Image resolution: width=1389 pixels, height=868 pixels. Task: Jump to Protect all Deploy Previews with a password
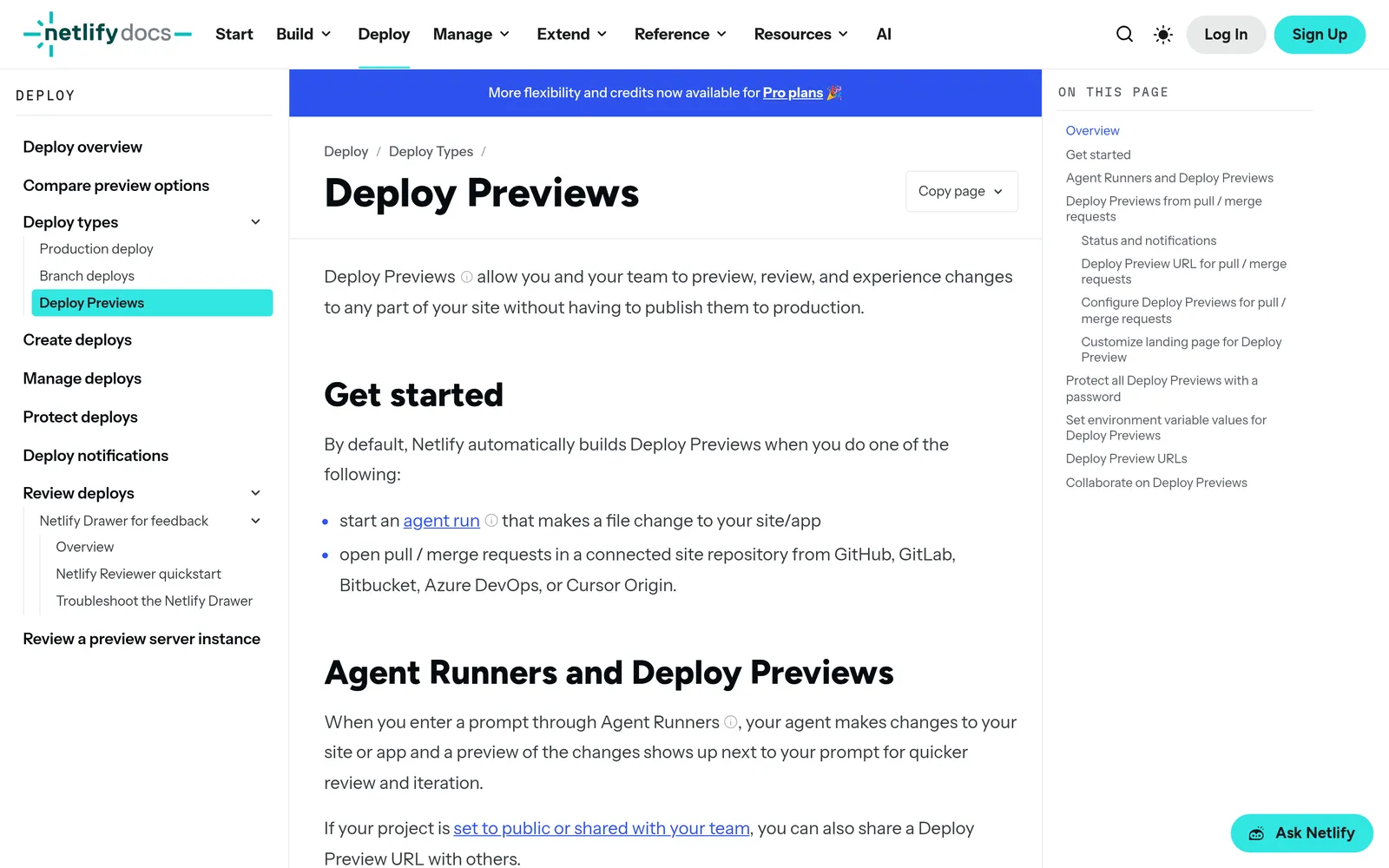pyautogui.click(x=1162, y=389)
